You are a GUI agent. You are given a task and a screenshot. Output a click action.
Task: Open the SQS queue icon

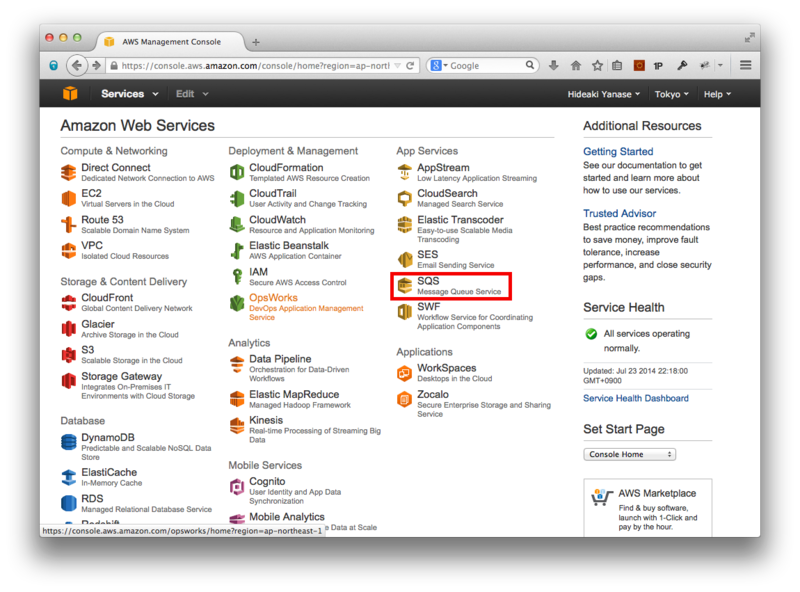405,286
